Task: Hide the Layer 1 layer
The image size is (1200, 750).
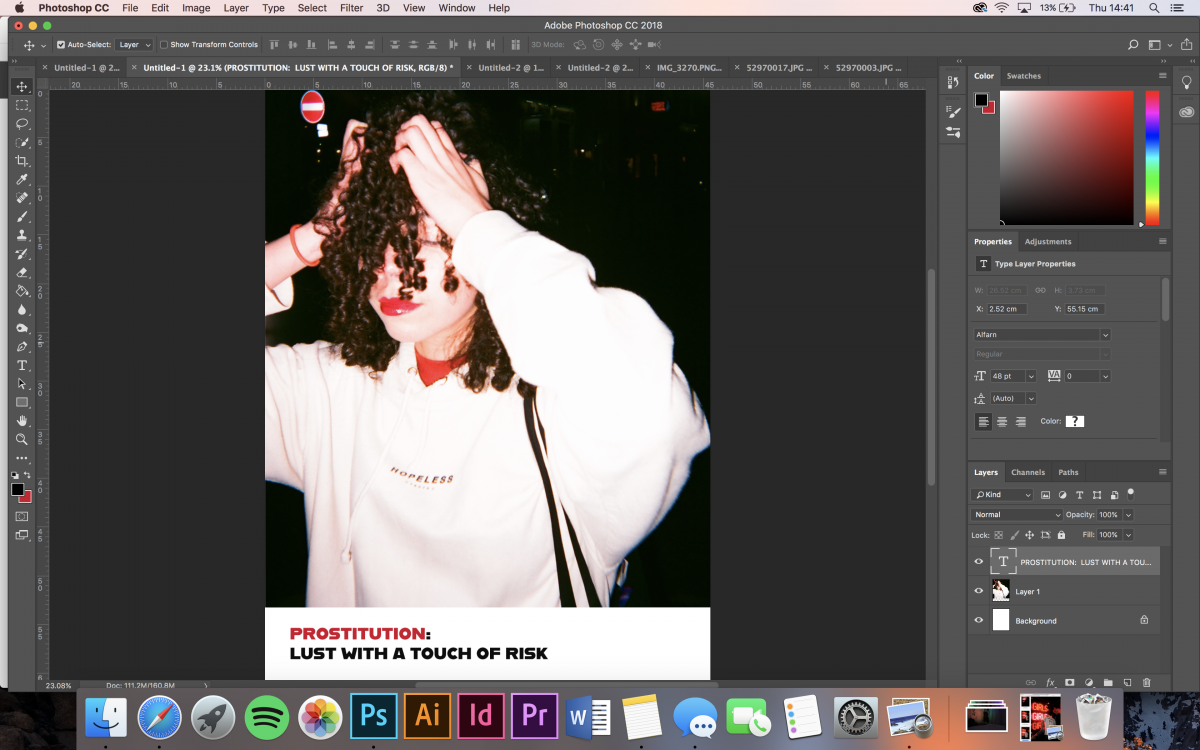Action: tap(979, 591)
